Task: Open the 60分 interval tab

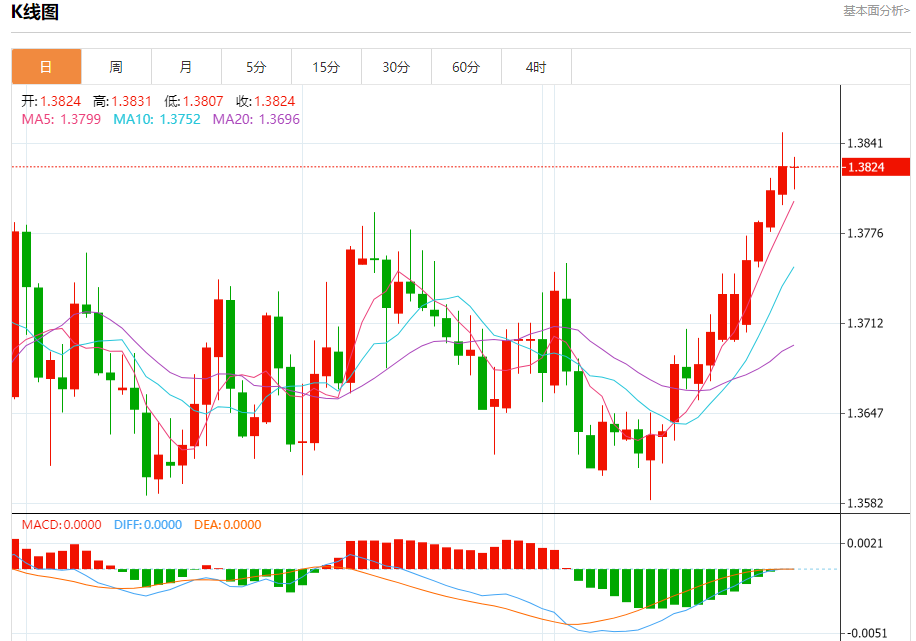Action: [466, 67]
